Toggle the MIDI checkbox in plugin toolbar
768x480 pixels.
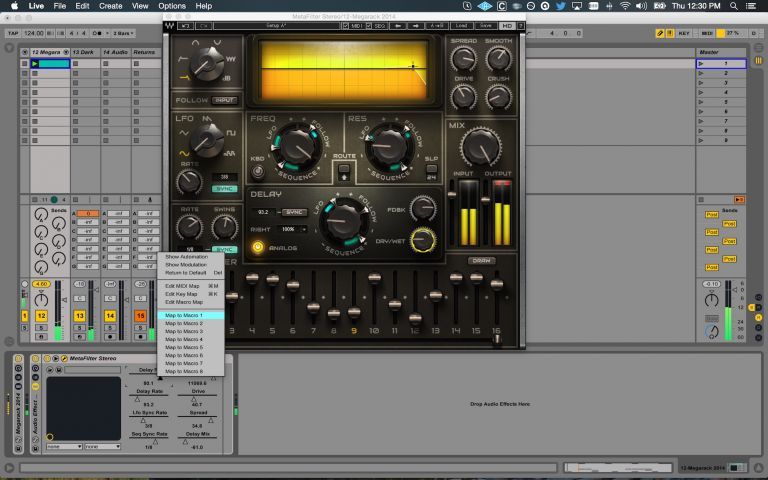coord(346,25)
